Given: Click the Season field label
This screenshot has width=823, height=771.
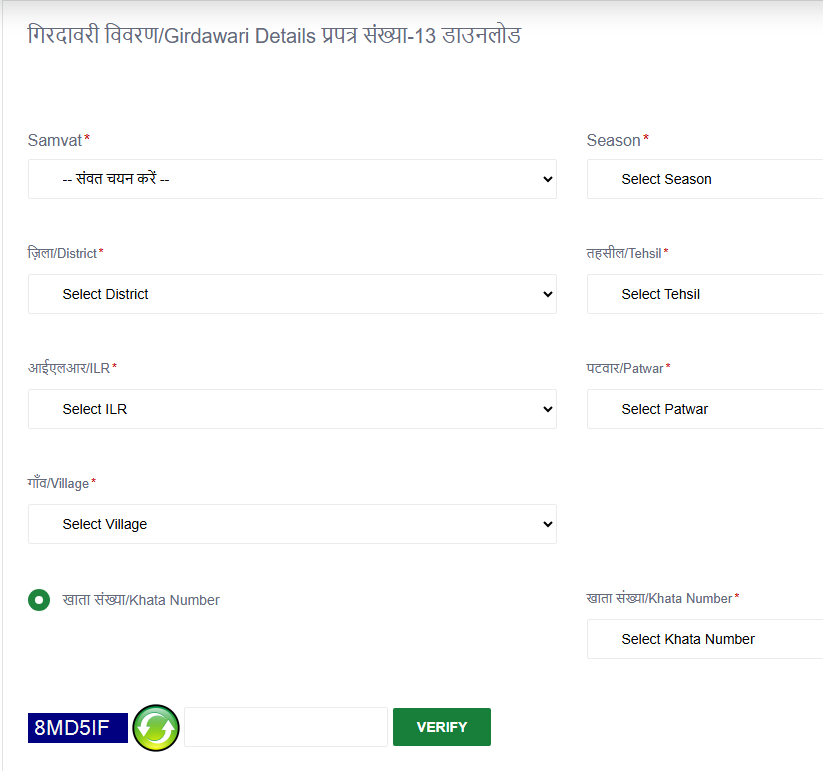Looking at the screenshot, I should click(614, 140).
